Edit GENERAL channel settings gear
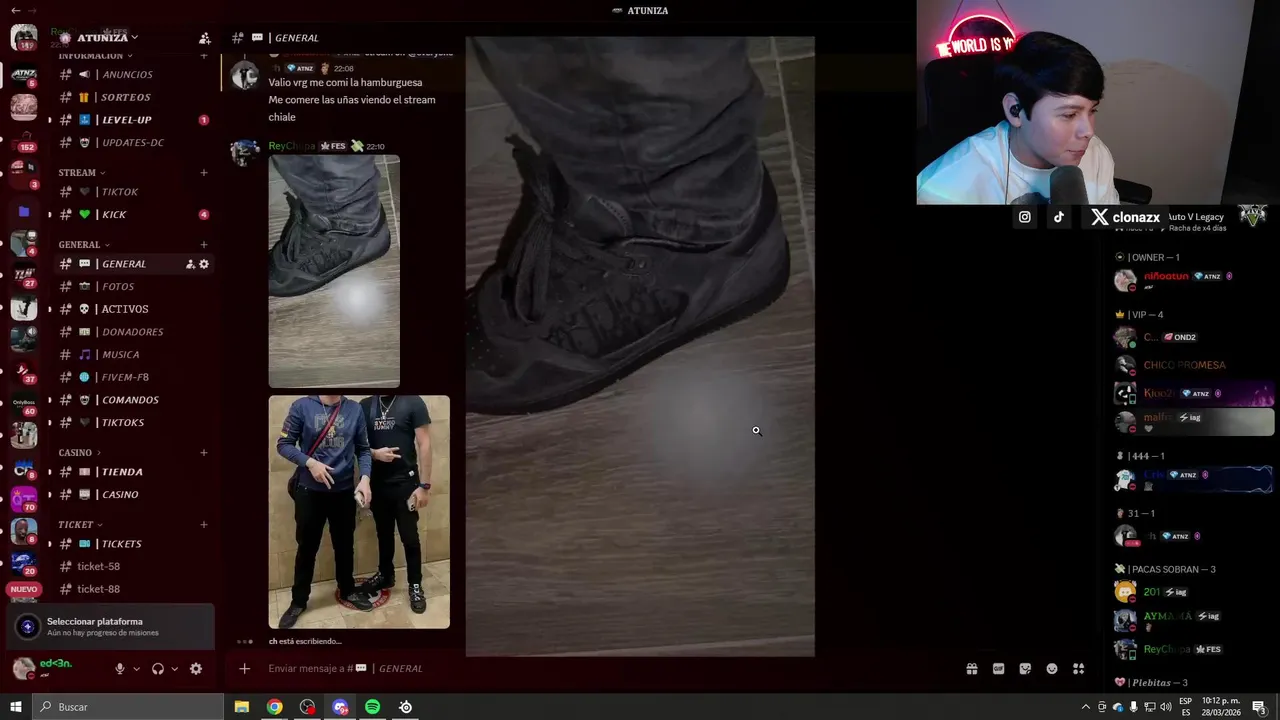Viewport: 1280px width, 720px height. click(x=204, y=264)
